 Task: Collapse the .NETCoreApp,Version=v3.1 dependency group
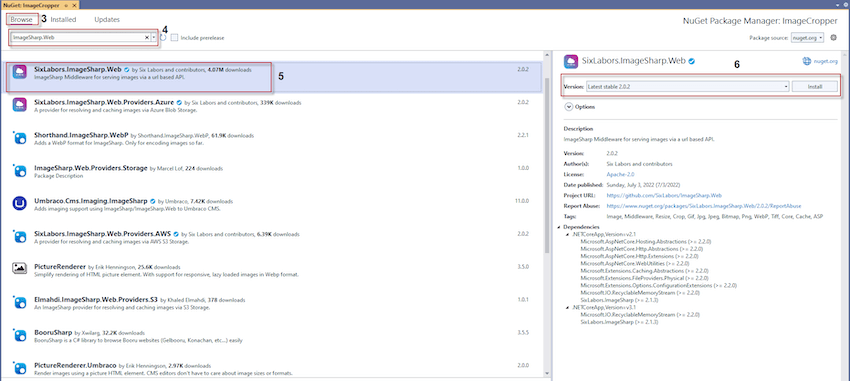pyautogui.click(x=567, y=307)
